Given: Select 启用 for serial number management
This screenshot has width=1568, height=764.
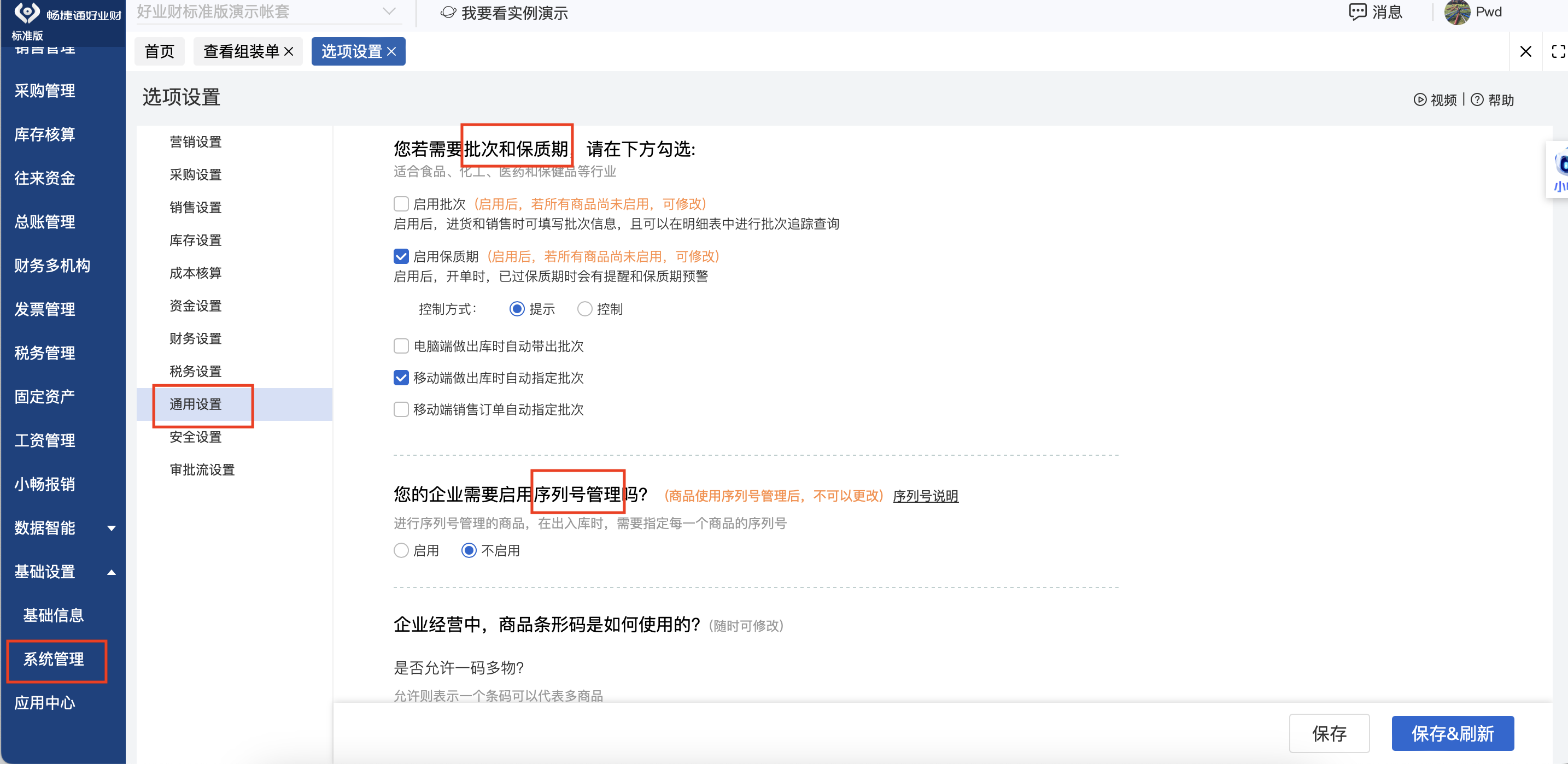Looking at the screenshot, I should [x=401, y=550].
